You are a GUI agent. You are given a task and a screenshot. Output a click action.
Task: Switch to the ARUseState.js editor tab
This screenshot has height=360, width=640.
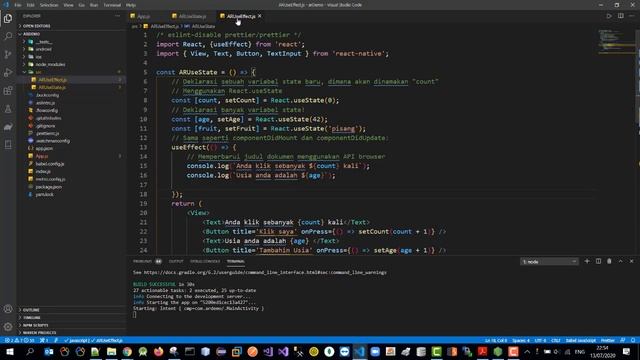click(x=192, y=16)
